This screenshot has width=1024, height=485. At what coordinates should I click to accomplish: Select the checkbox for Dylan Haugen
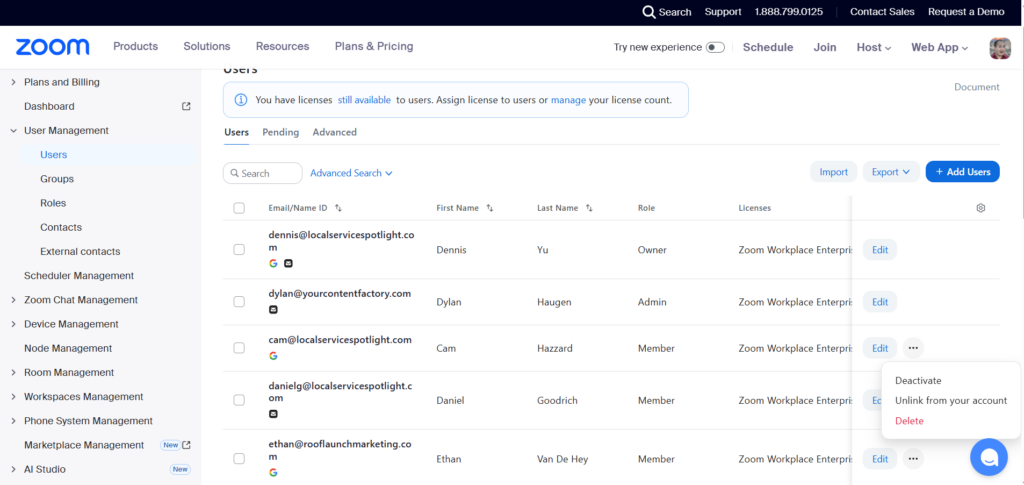point(239,302)
